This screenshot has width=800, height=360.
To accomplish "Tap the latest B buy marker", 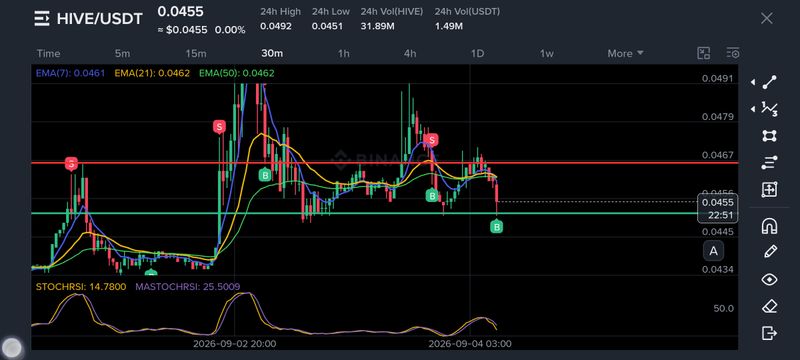I will click(496, 226).
